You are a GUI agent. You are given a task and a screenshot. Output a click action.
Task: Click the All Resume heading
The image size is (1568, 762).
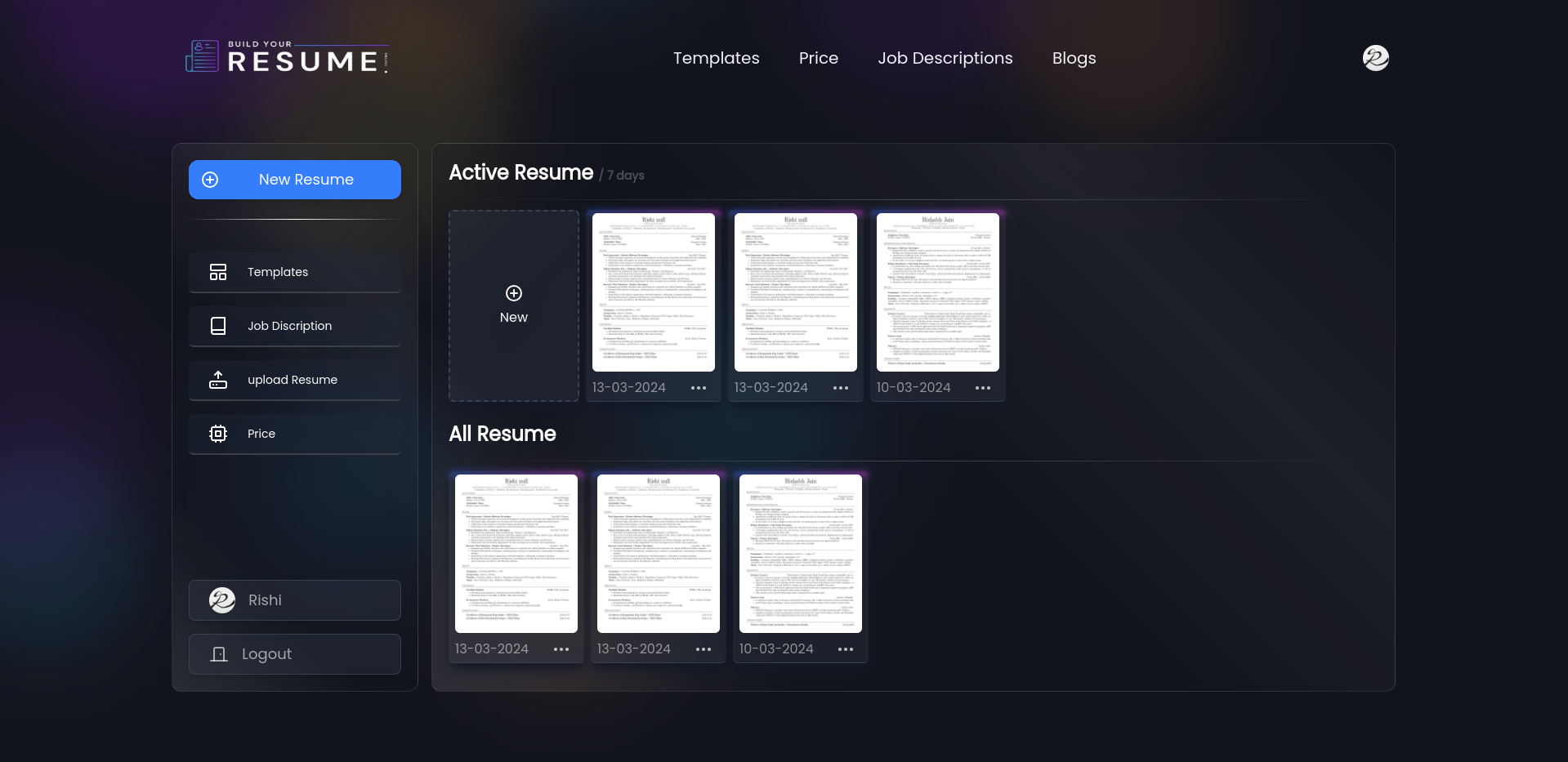503,434
